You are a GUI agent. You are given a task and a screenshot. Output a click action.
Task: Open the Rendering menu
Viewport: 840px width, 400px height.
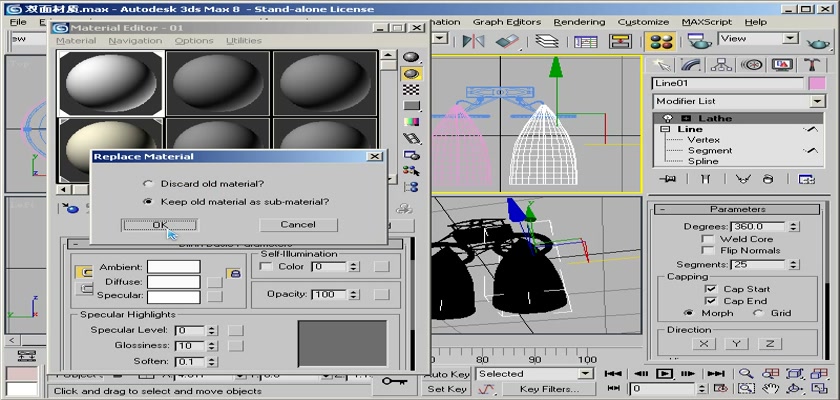pos(579,22)
